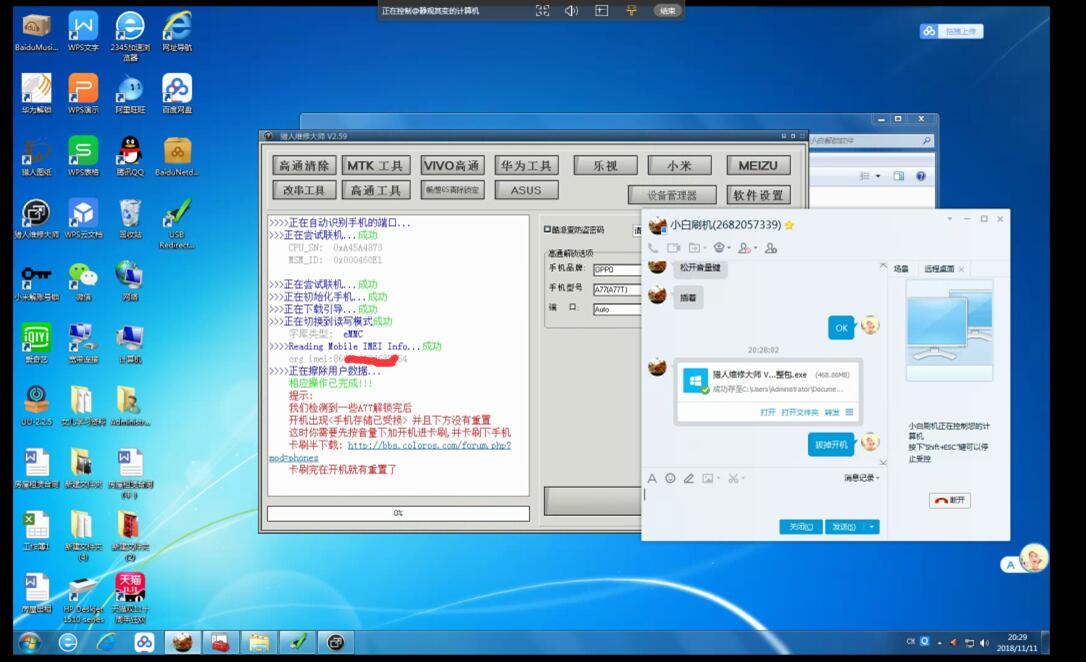Image resolution: width=1086 pixels, height=662 pixels.
Task: Click the blue 发送 send button in QQ chat
Action: click(844, 527)
